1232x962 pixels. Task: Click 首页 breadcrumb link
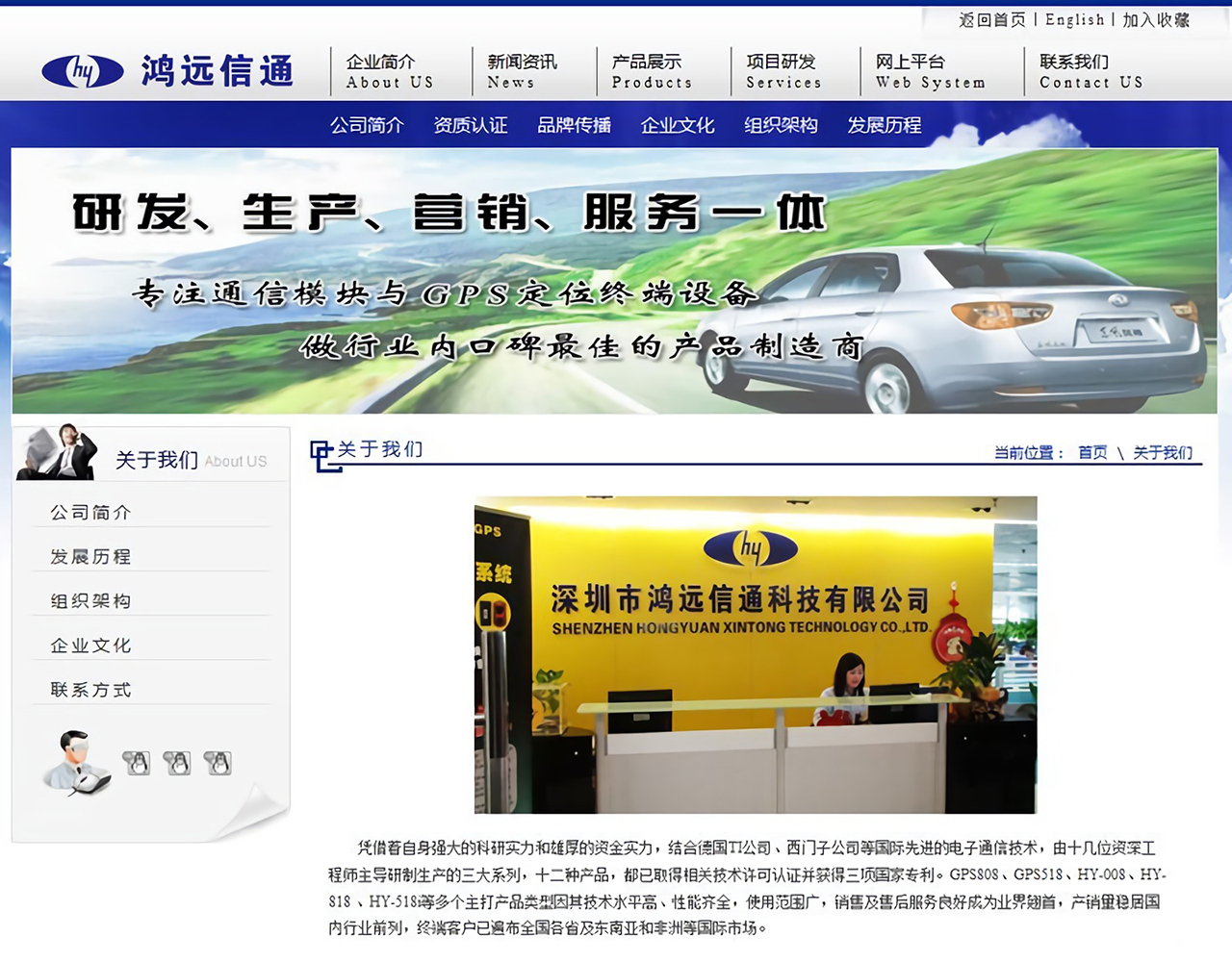(1092, 452)
